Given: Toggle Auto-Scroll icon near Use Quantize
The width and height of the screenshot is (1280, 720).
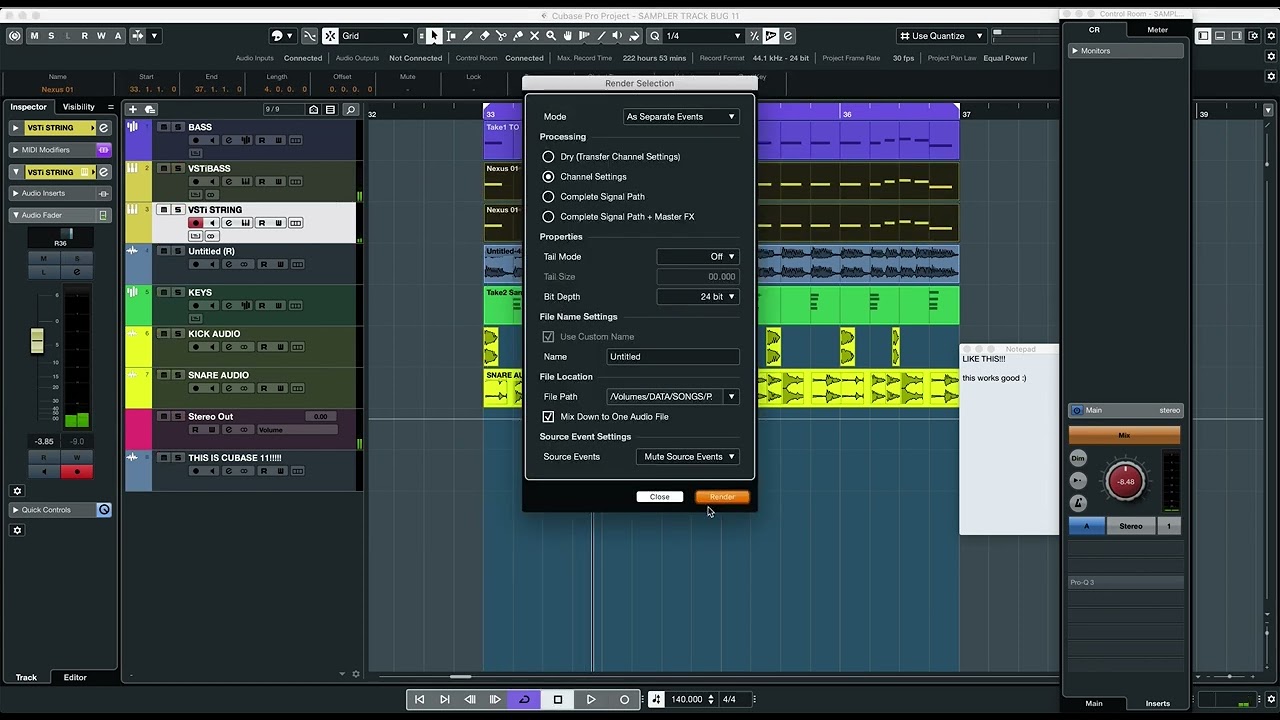Looking at the screenshot, I should point(771,36).
